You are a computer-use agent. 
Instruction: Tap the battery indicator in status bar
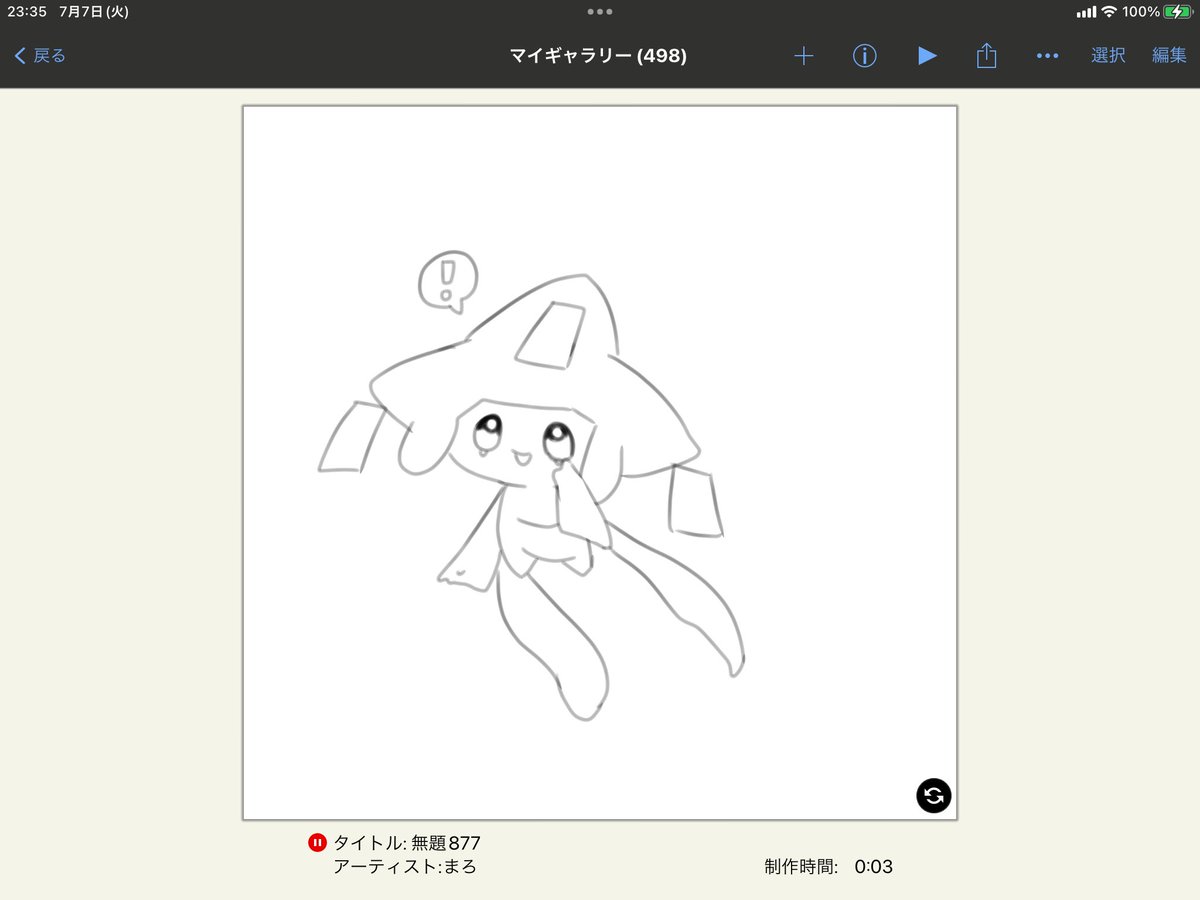coord(1177,12)
